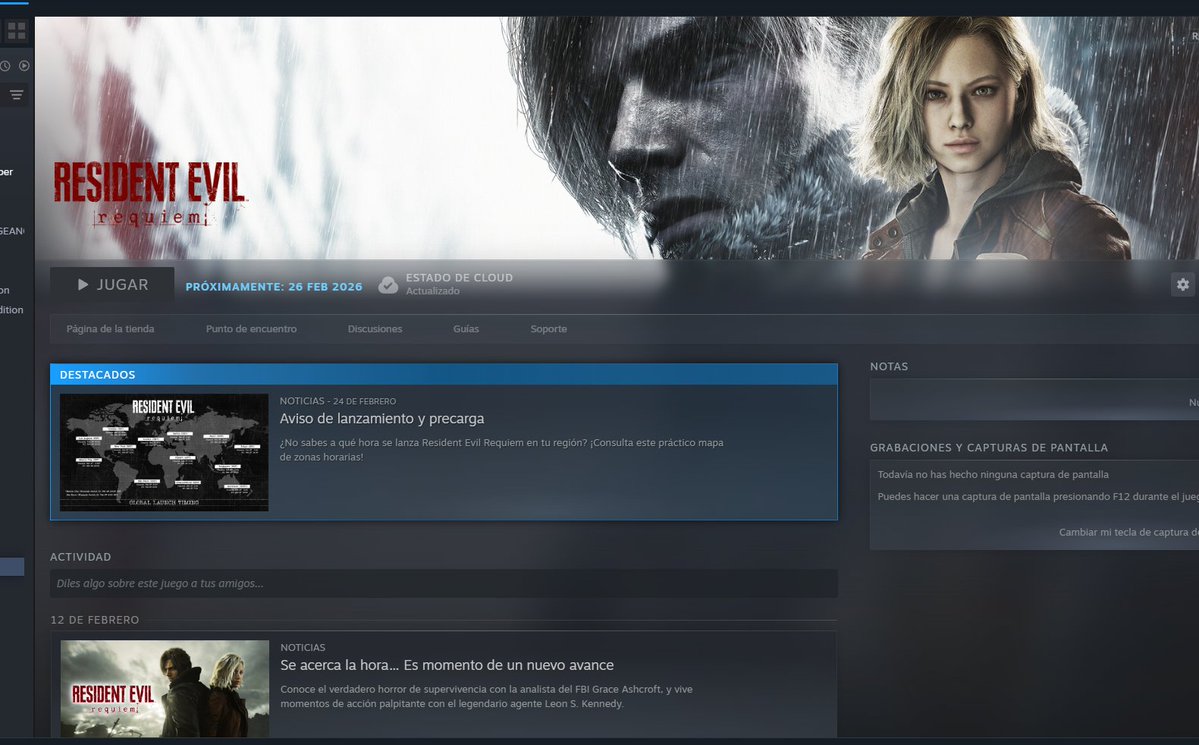The image size is (1199, 745).
Task: Click the recent activity clock icon in sidebar
Action: [x=5, y=67]
